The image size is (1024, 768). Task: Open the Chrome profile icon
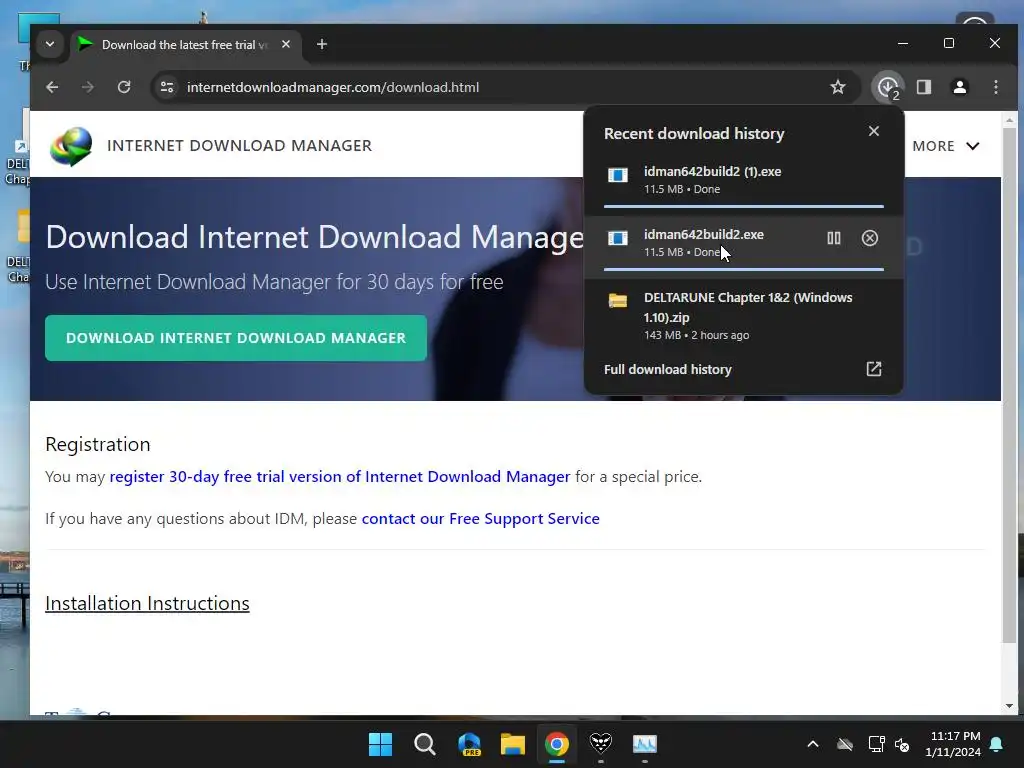pyautogui.click(x=959, y=87)
